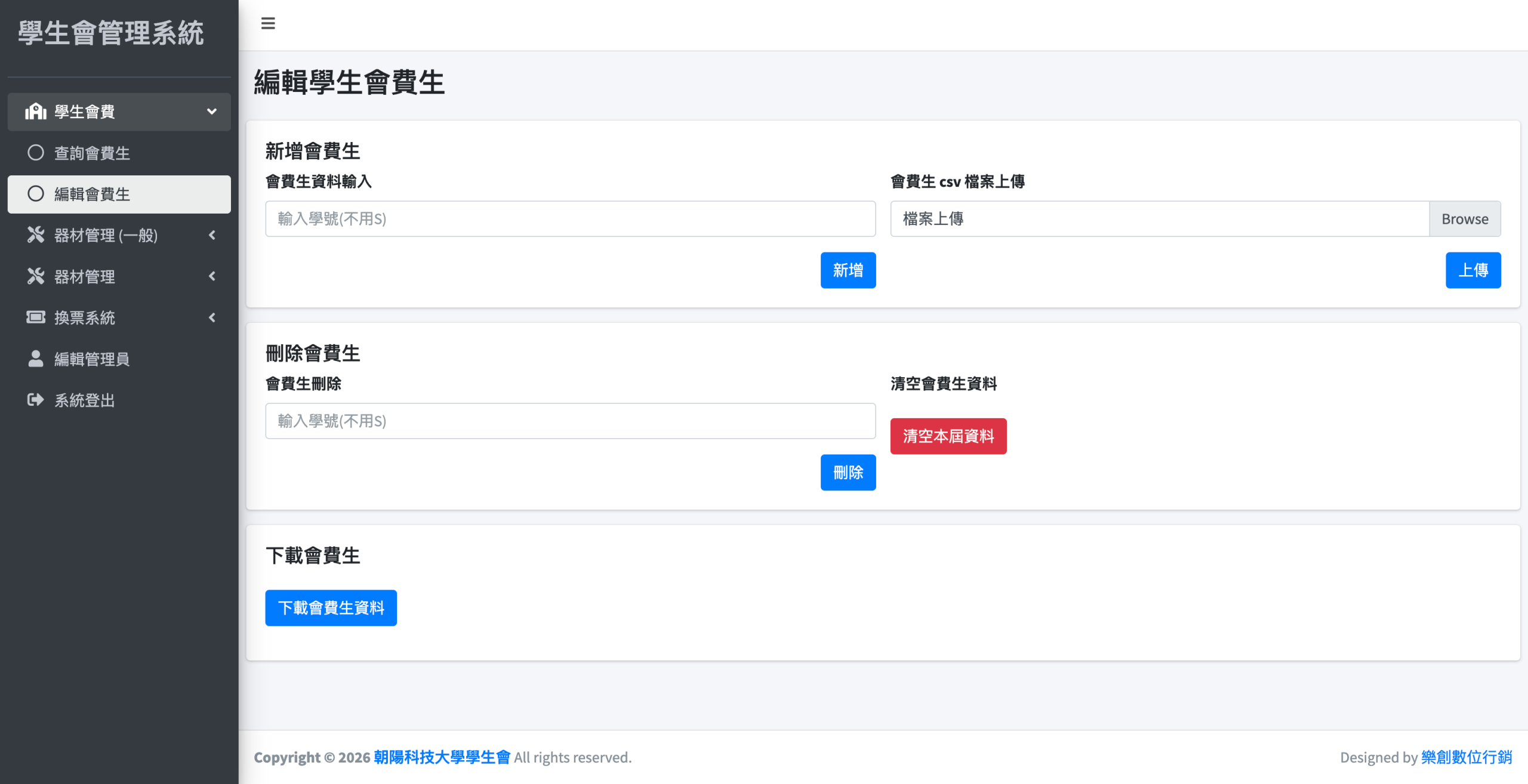Click the building icon beside 學生會費
Image resolution: width=1528 pixels, height=784 pixels.
(36, 112)
